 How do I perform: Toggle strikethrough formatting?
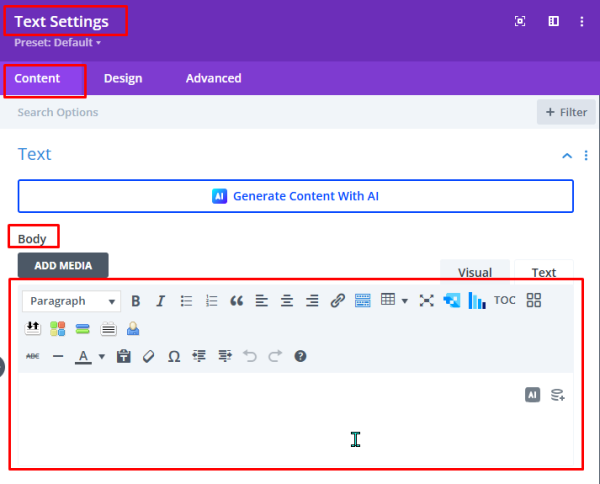(32, 356)
